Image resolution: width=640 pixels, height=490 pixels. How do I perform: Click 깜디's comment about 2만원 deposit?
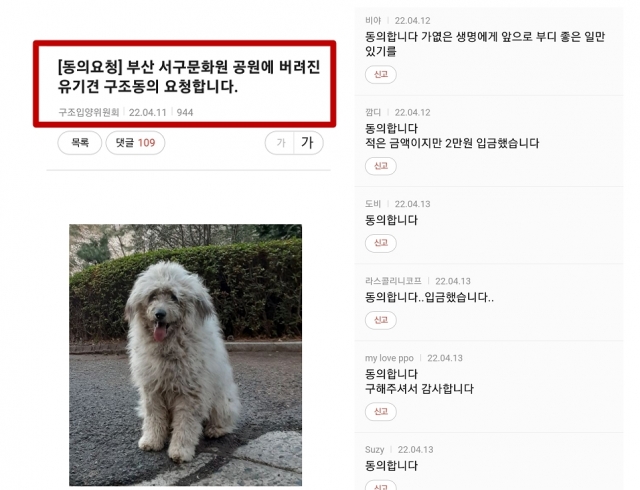click(452, 136)
